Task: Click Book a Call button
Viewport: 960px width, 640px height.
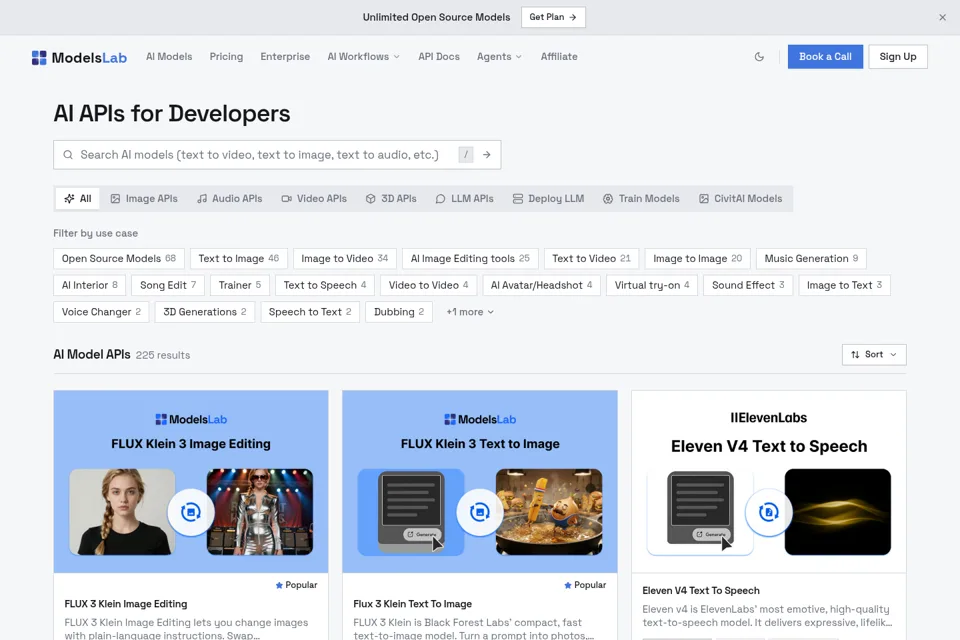Action: (x=825, y=57)
